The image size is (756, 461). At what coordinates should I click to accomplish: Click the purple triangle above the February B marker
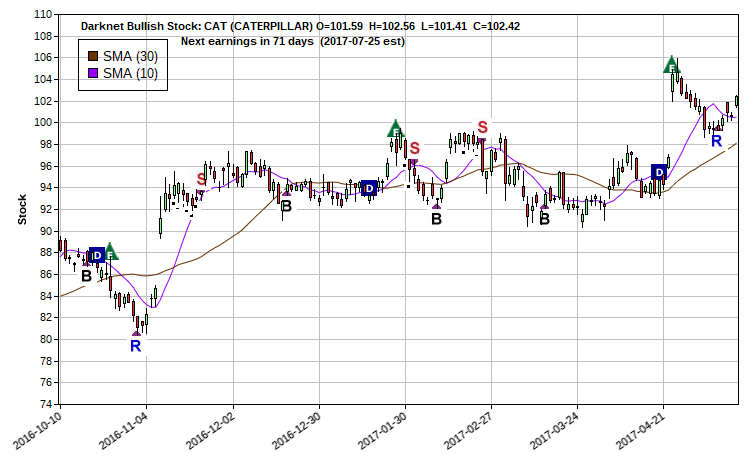(436, 206)
